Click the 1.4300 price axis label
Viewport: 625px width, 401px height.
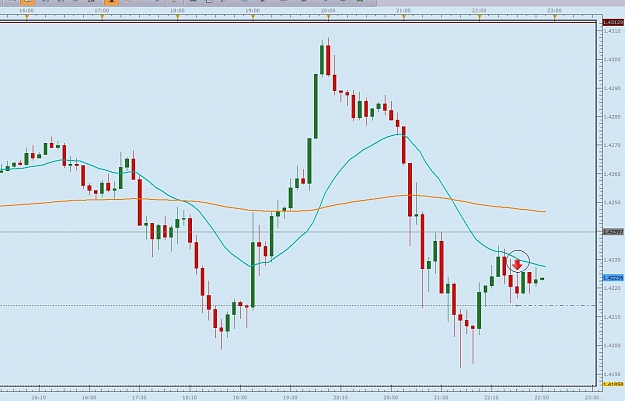pos(612,59)
